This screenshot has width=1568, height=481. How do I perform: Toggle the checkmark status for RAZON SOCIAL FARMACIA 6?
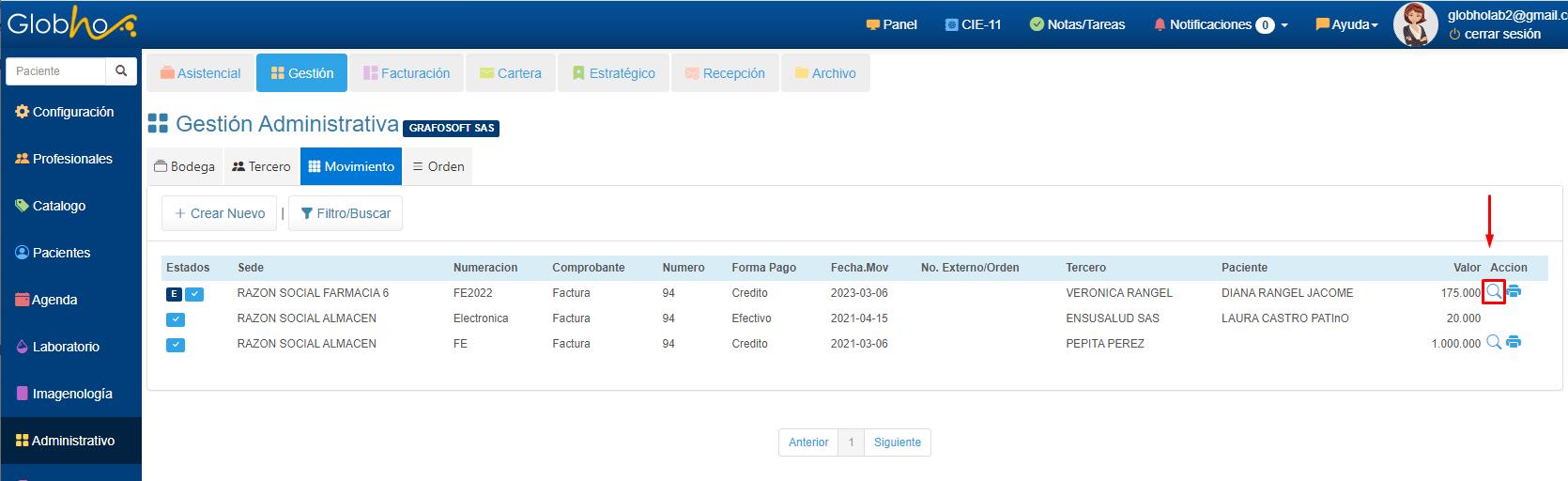point(194,294)
